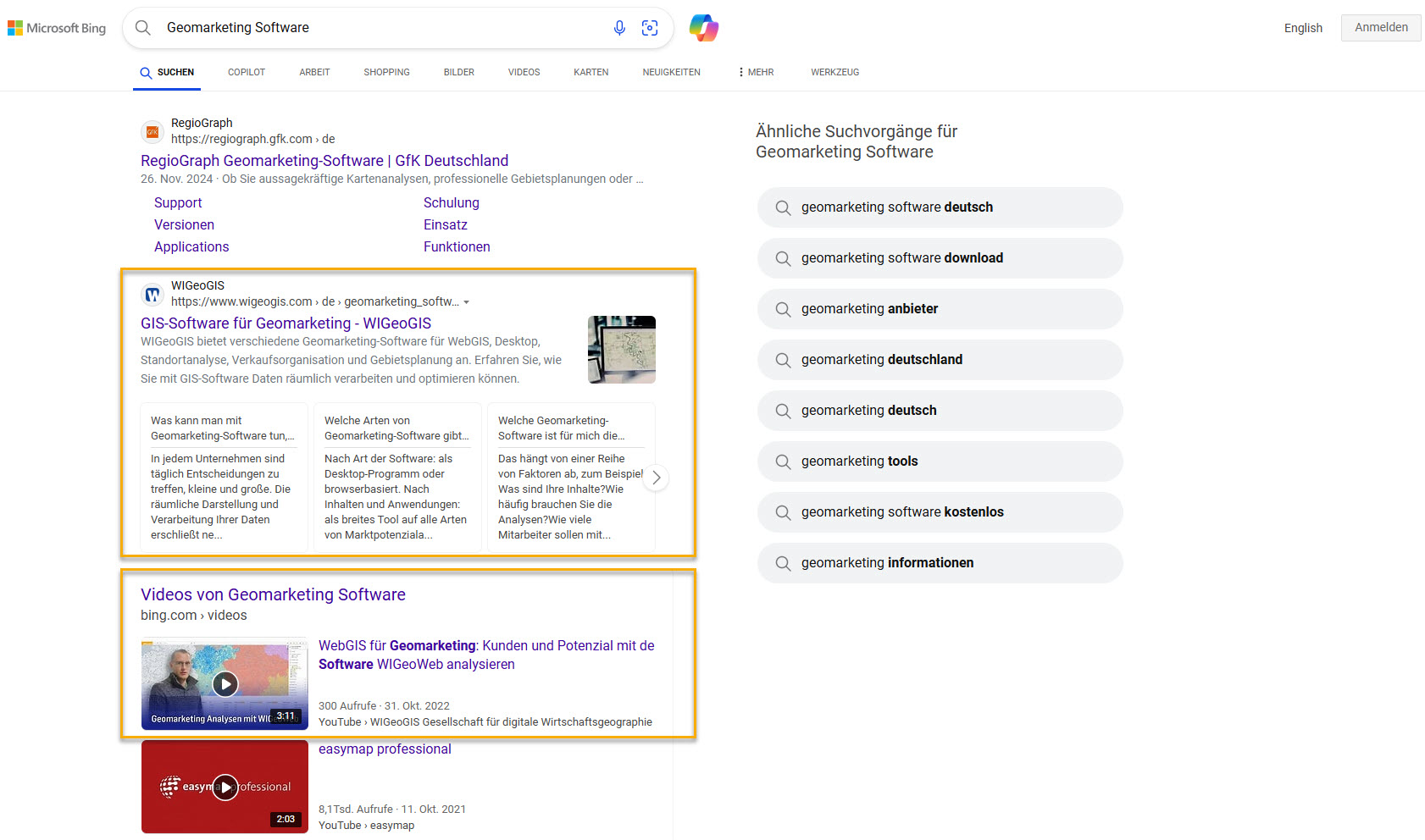
Task: Open the VIDEOS tab
Action: coord(524,72)
